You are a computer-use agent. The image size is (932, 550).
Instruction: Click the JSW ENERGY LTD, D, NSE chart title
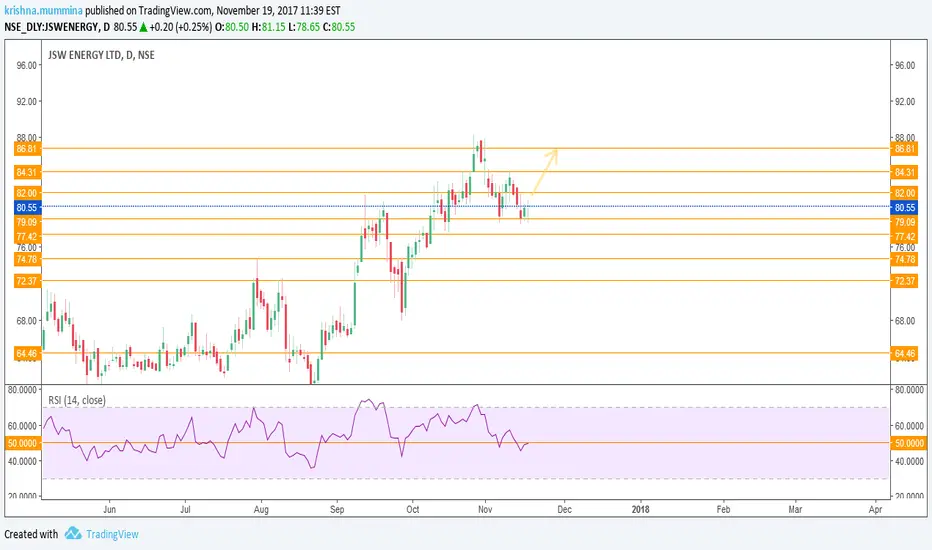[101, 55]
